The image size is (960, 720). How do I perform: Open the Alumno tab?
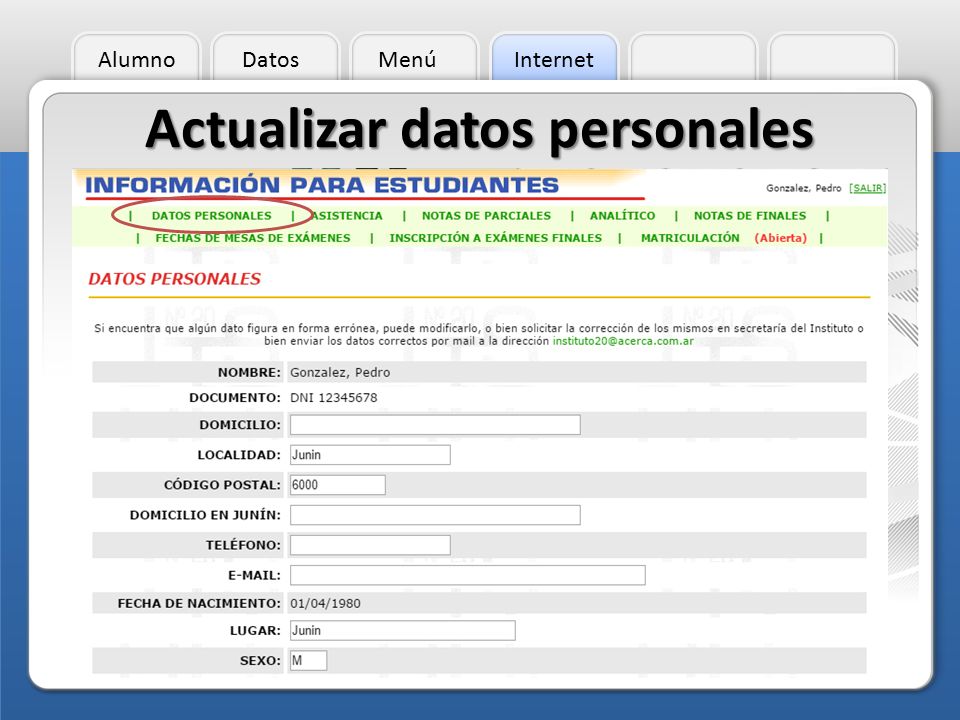(x=137, y=59)
